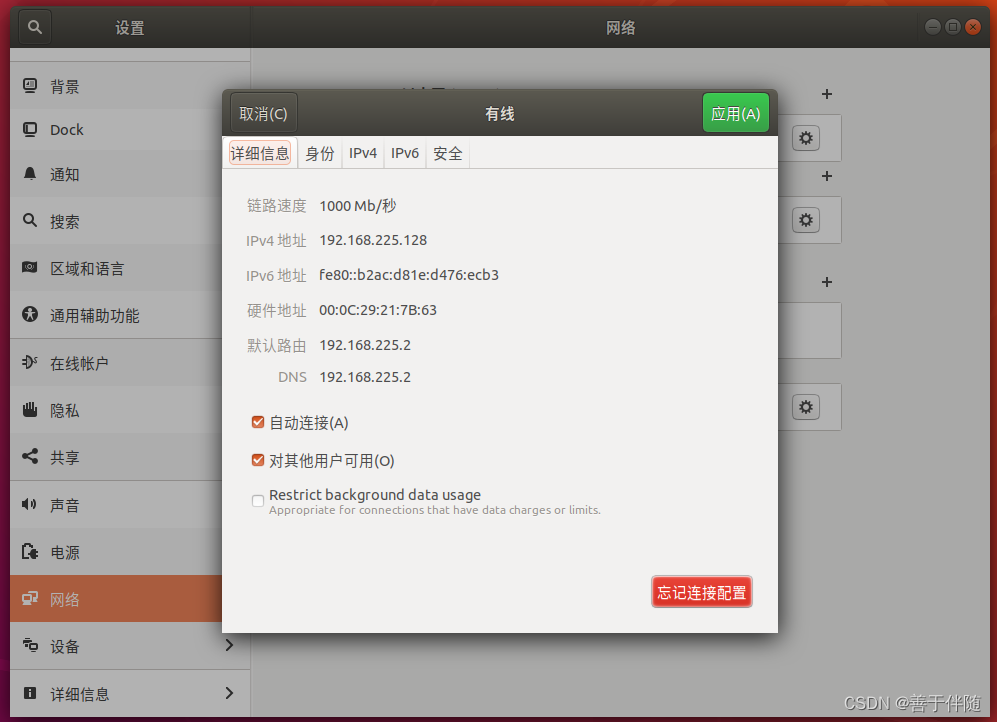997x722 pixels.
Task: Expand the sidebar 详细信息 chevron arrow
Action: (x=230, y=693)
